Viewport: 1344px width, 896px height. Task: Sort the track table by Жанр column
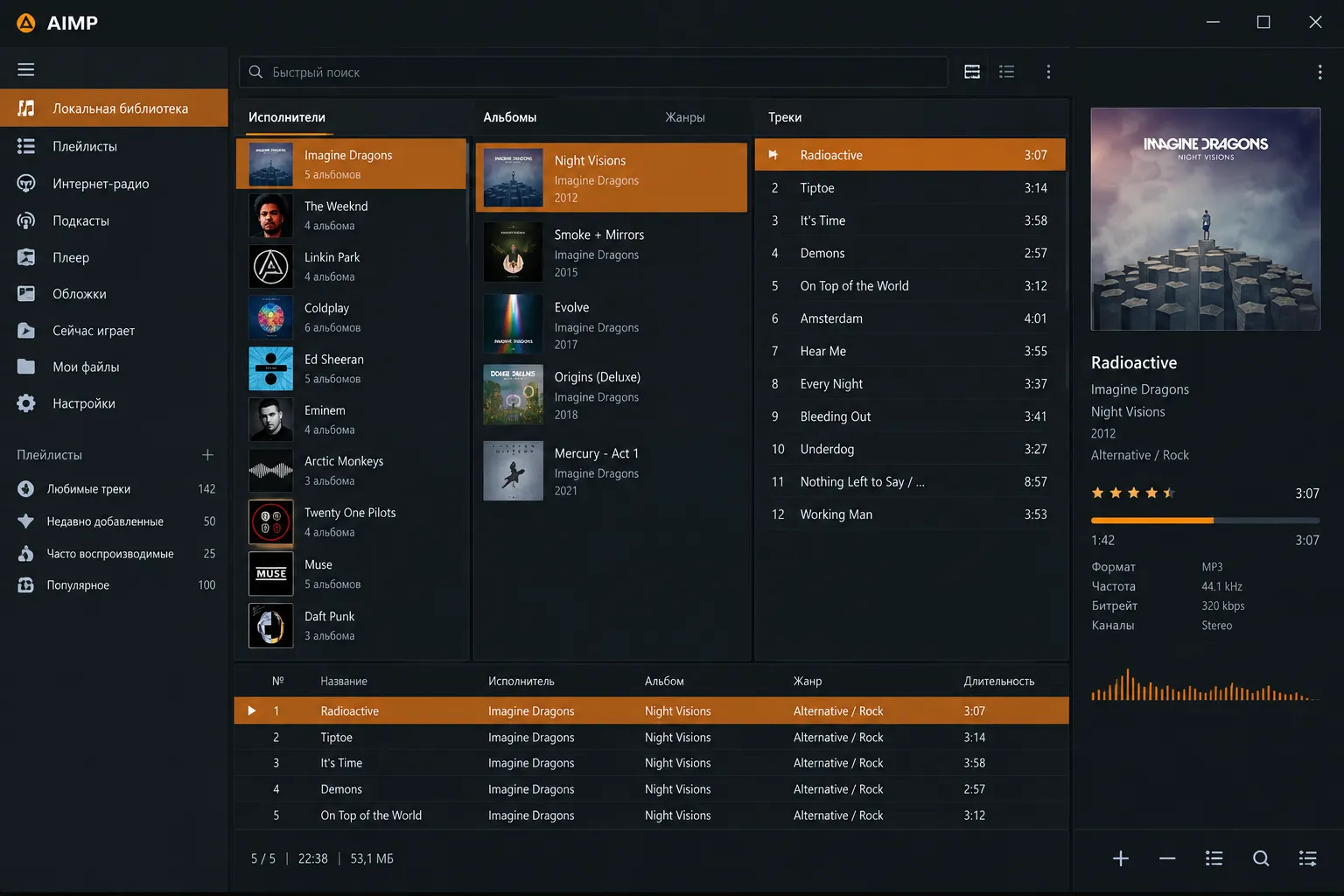coord(808,681)
